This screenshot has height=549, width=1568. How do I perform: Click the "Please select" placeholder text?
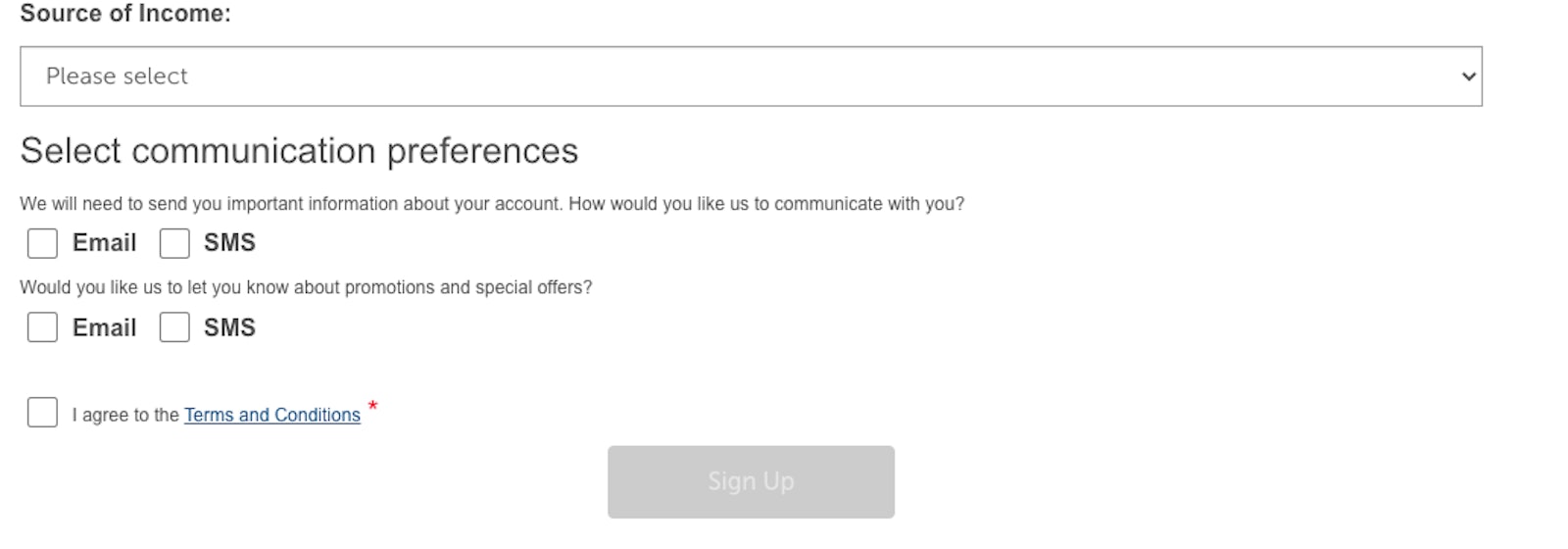(117, 76)
